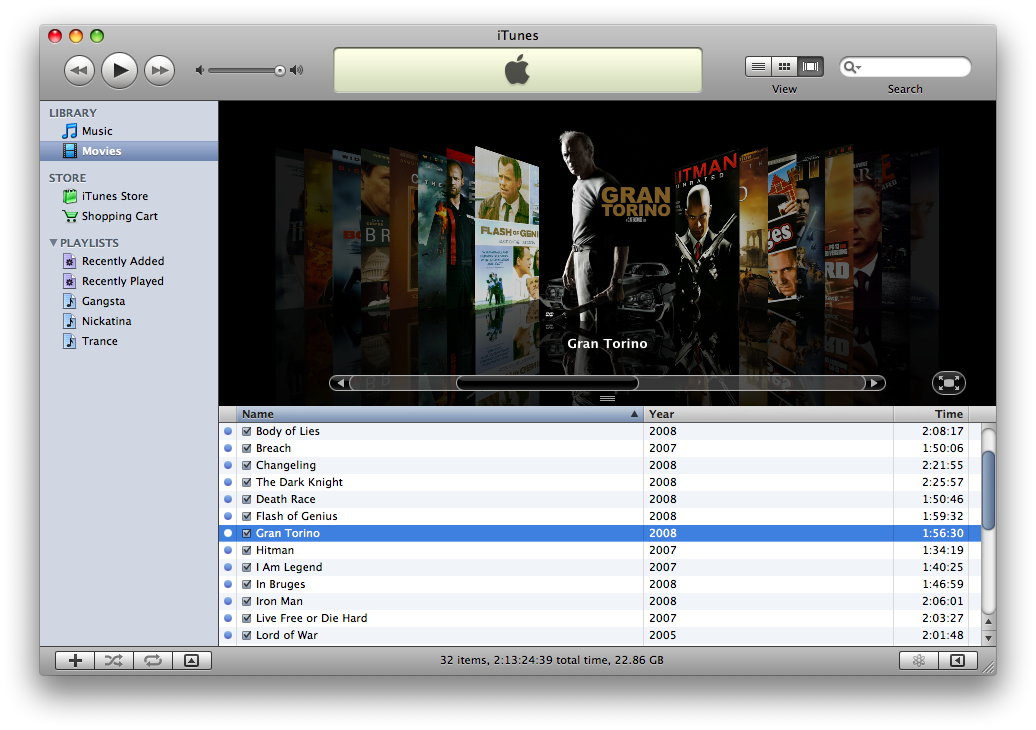Uncheck The Dark Knight checkbox
The width and height of the screenshot is (1036, 730).
pos(246,482)
